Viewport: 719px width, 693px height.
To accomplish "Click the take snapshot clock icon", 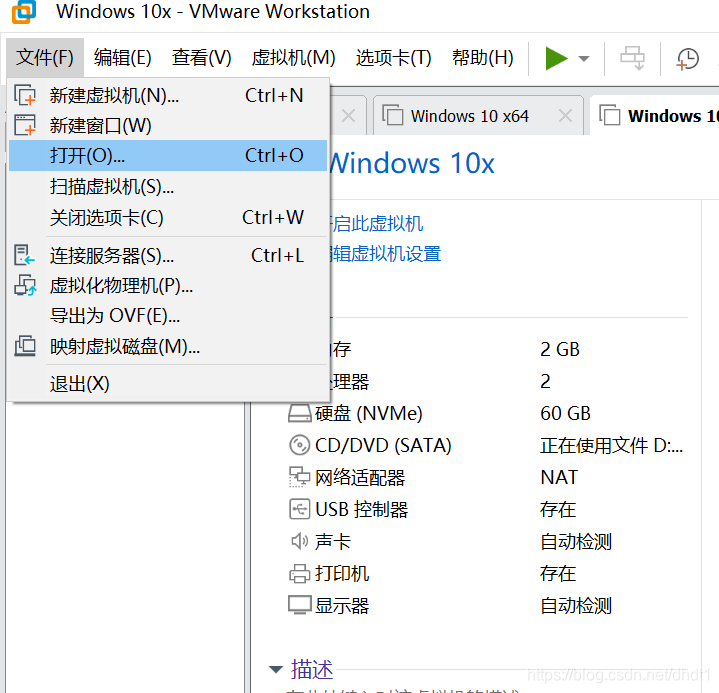I will click(x=687, y=59).
